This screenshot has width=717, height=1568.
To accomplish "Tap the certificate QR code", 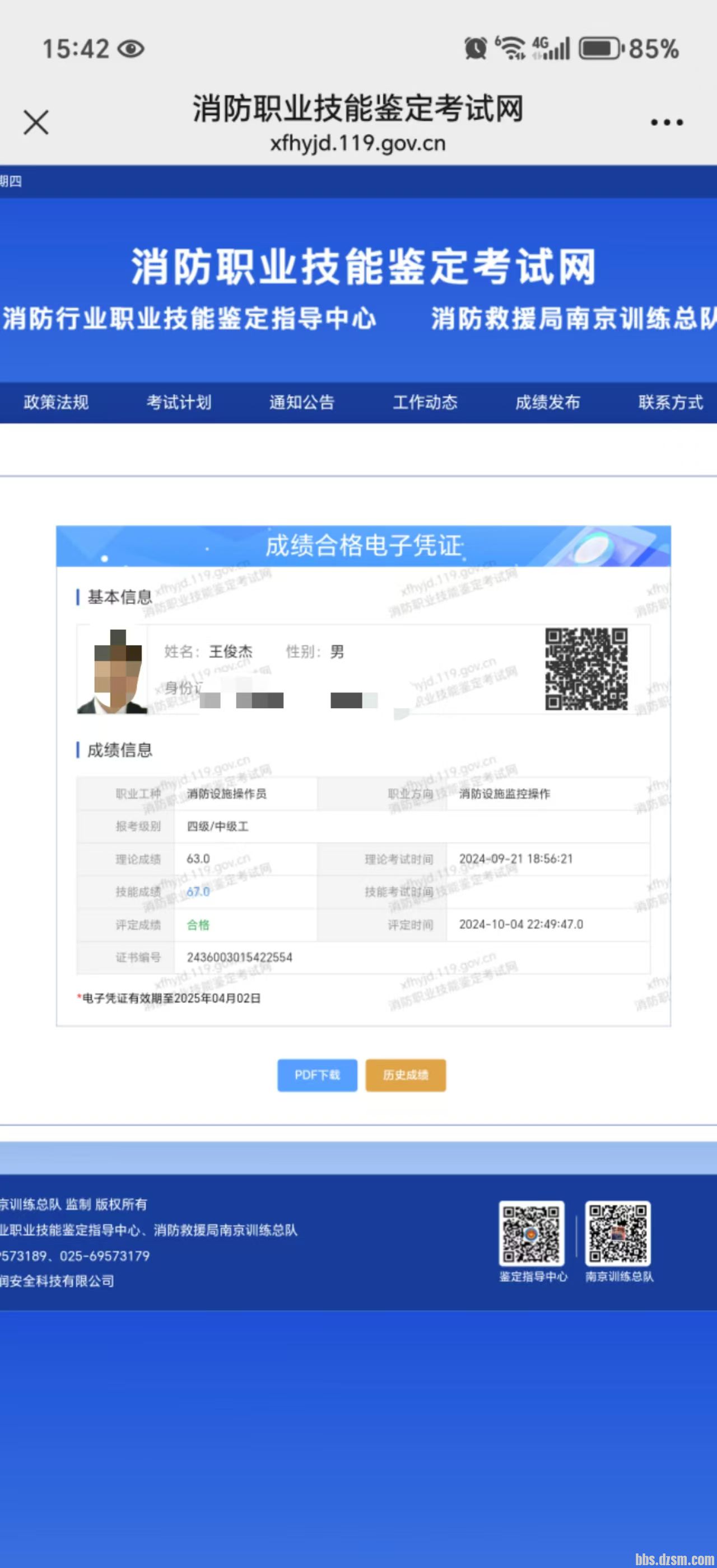I will (x=585, y=669).
